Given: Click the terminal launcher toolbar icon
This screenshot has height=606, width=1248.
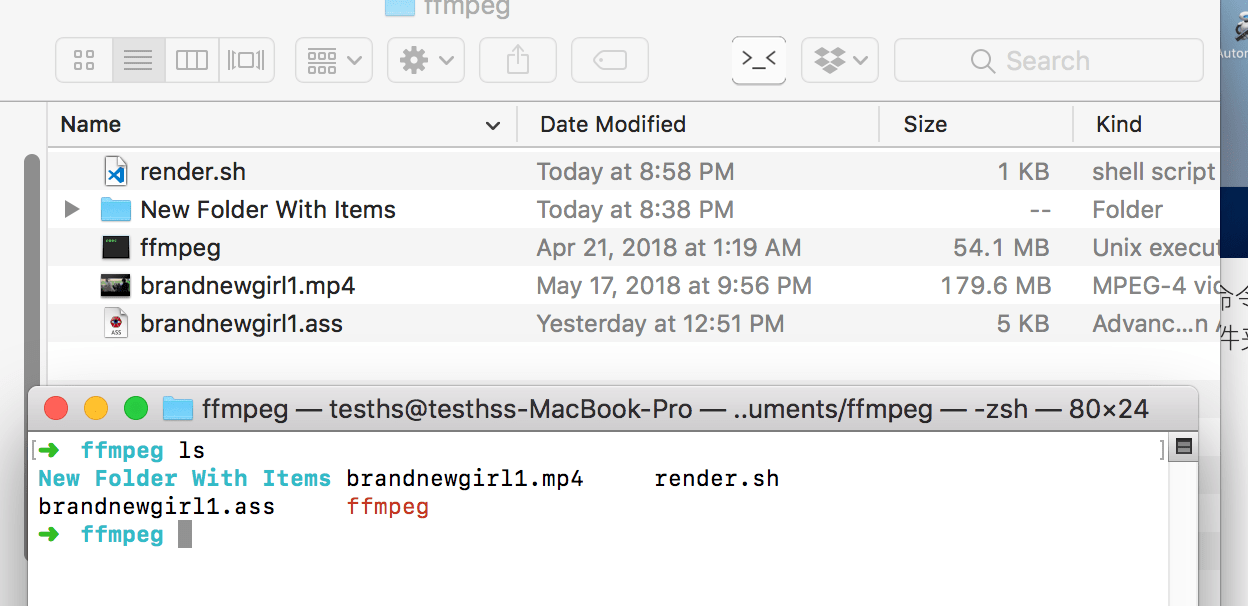Looking at the screenshot, I should pos(759,60).
